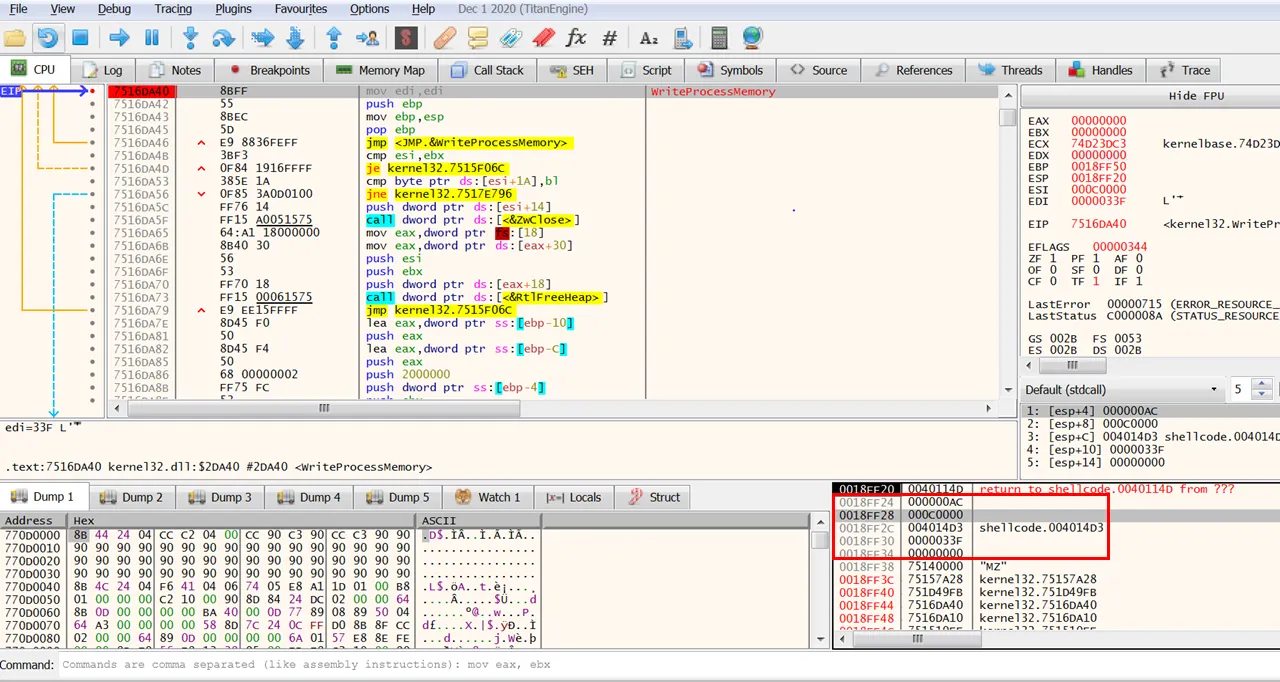1280x682 pixels.
Task: Open the Default (stdcall) calling convention dropdown
Action: (1122, 389)
